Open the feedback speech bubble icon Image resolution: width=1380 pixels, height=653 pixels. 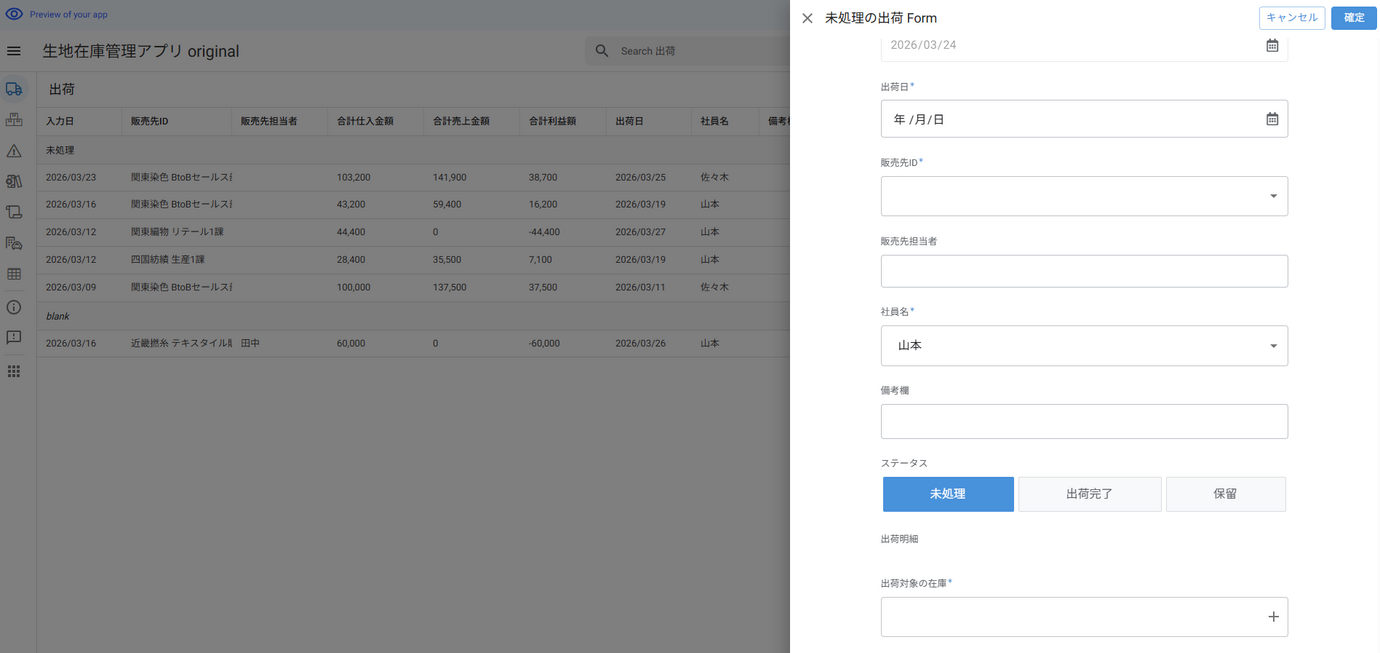[x=14, y=338]
